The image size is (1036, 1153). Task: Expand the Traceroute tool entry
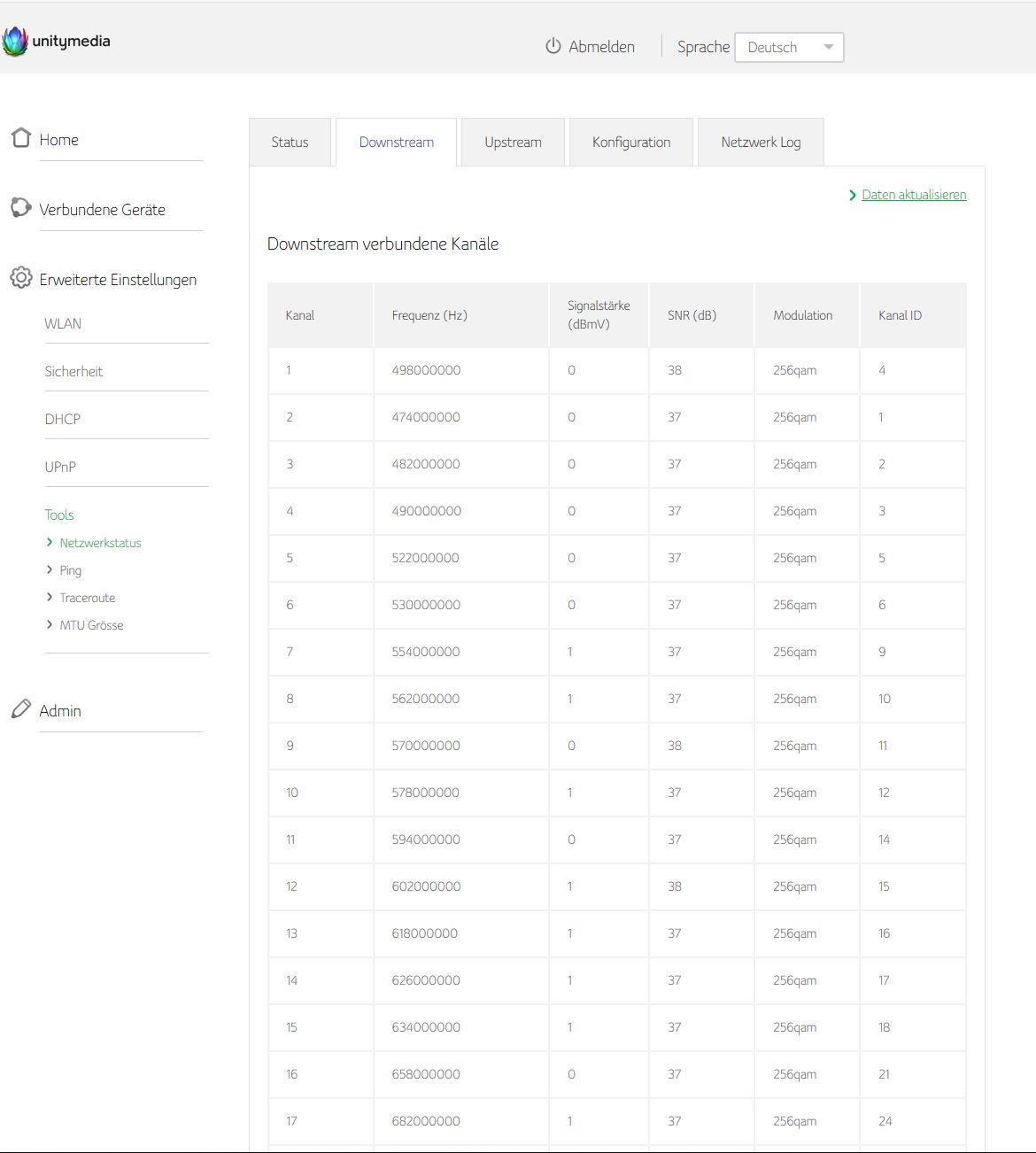[x=87, y=598]
